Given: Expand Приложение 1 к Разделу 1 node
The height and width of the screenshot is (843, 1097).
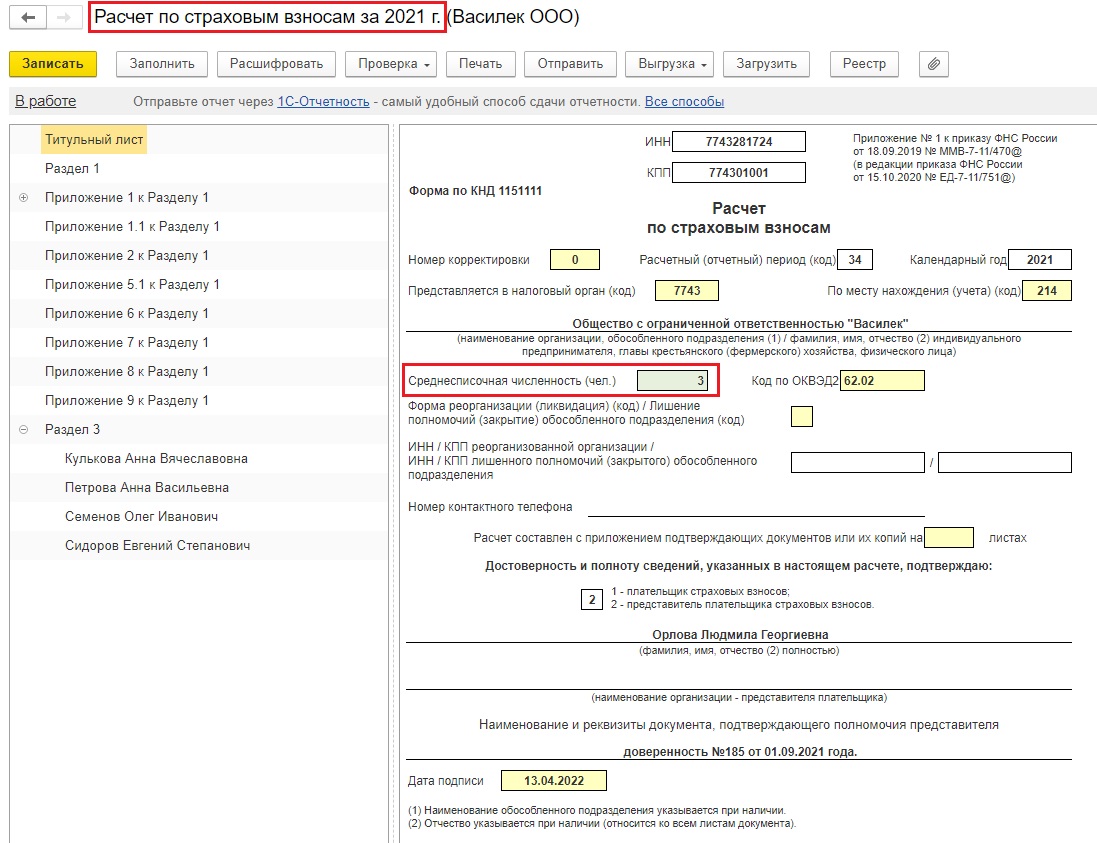Looking at the screenshot, I should (x=23, y=198).
